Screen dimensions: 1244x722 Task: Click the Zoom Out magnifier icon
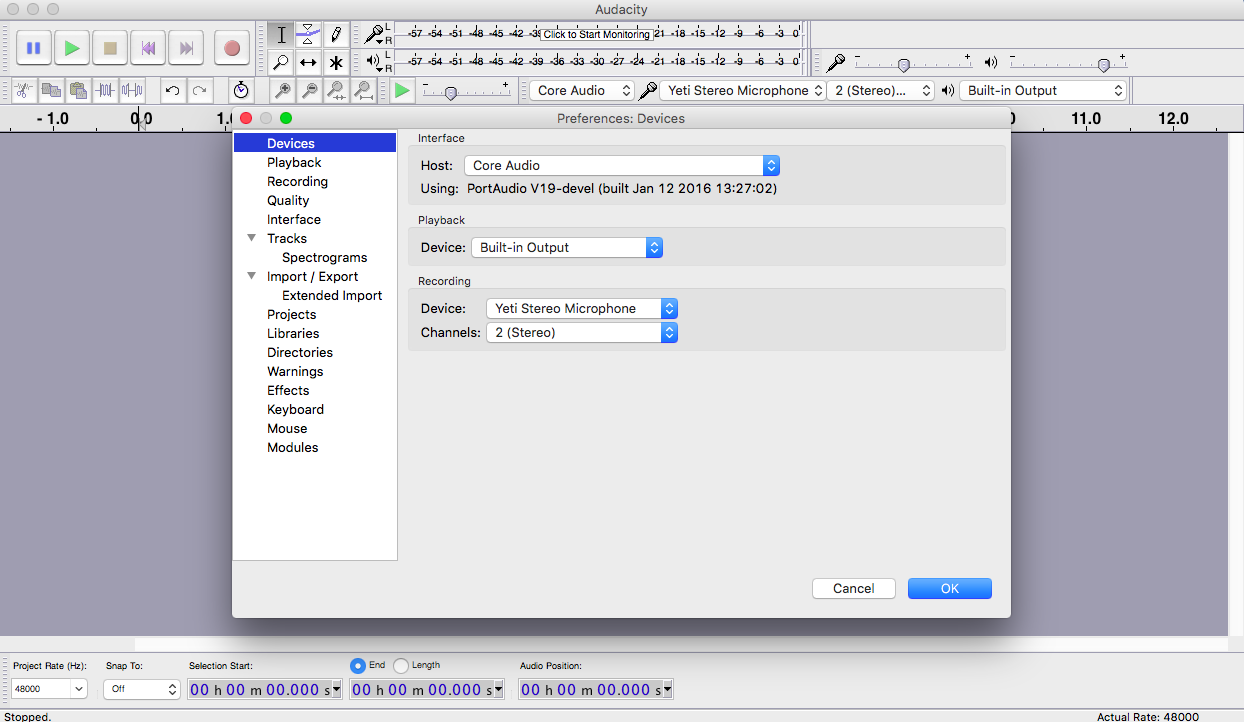coord(310,91)
